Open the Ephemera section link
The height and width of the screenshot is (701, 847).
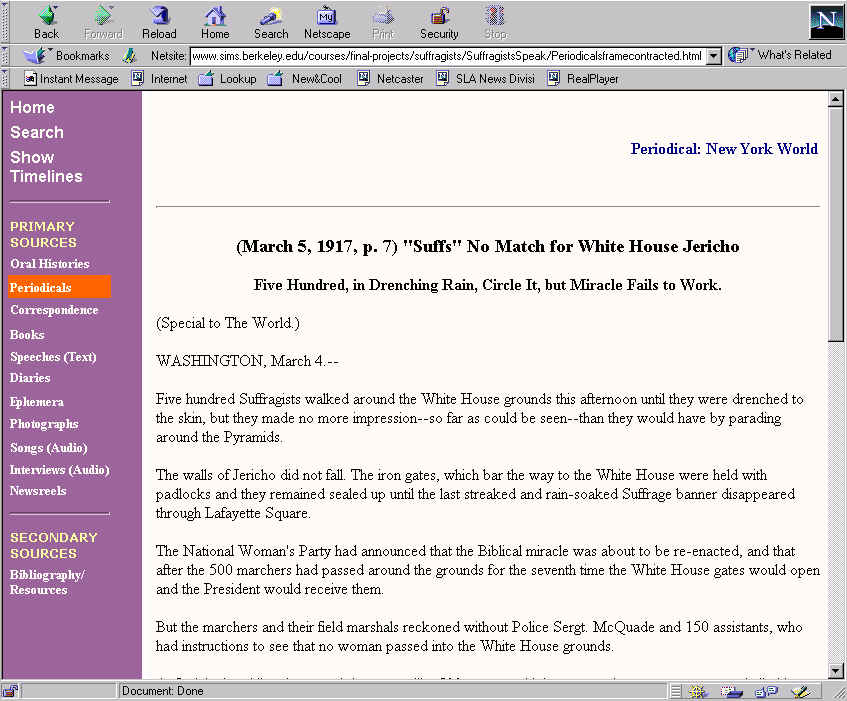click(37, 402)
